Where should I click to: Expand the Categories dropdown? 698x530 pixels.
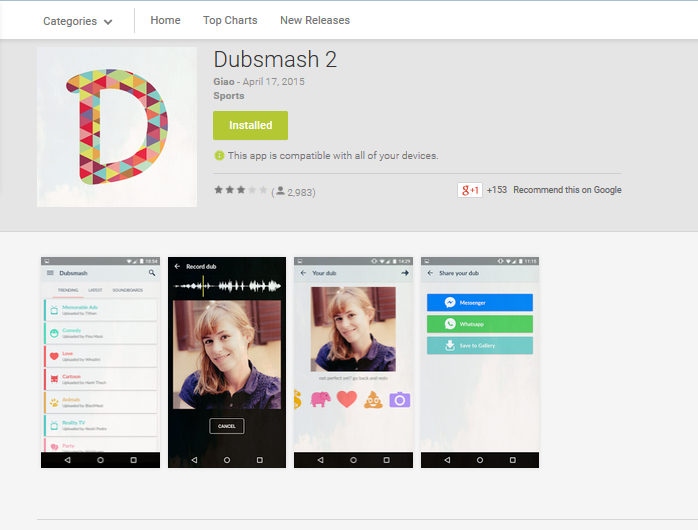click(x=77, y=21)
